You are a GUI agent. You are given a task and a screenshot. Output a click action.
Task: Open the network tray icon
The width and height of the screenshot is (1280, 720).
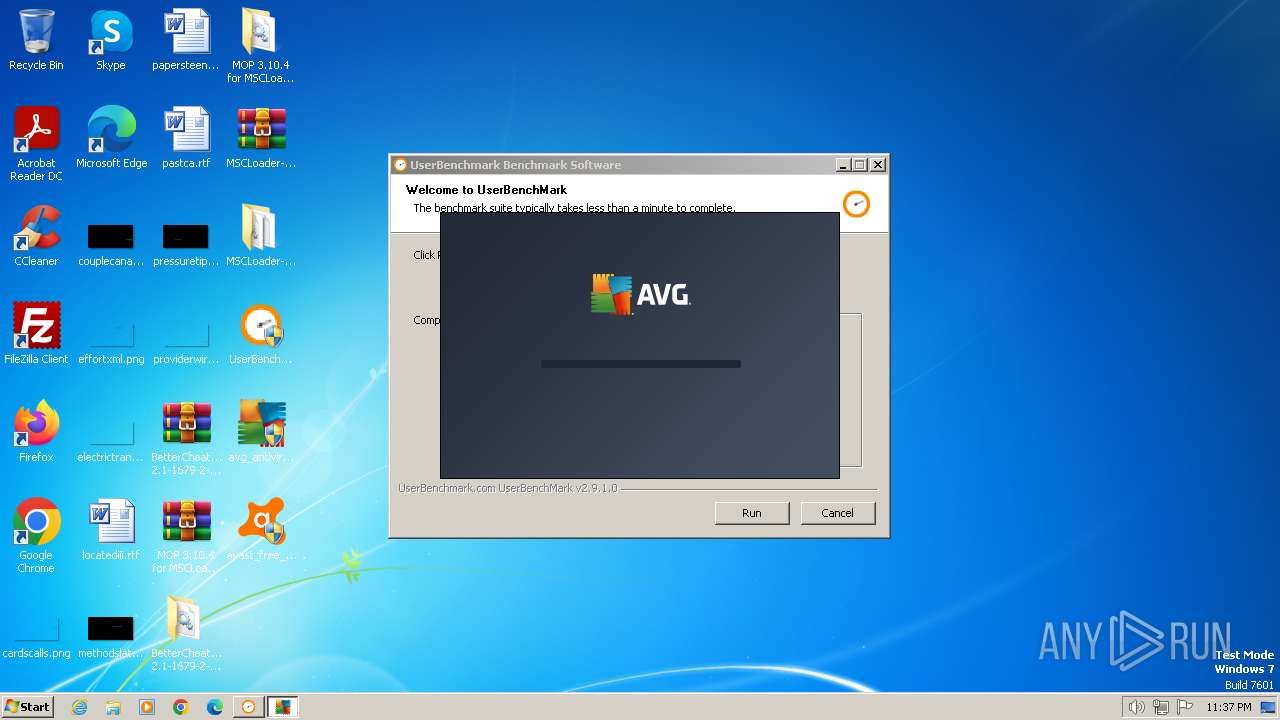[x=1161, y=707]
